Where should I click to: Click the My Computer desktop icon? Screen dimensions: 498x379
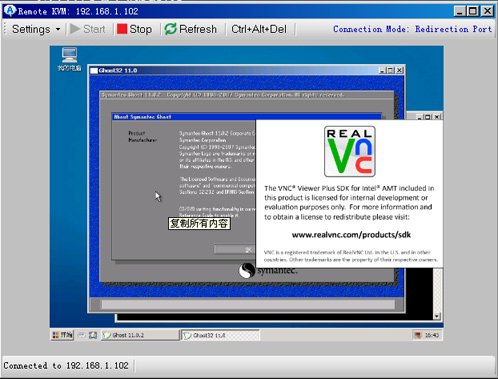(x=69, y=59)
